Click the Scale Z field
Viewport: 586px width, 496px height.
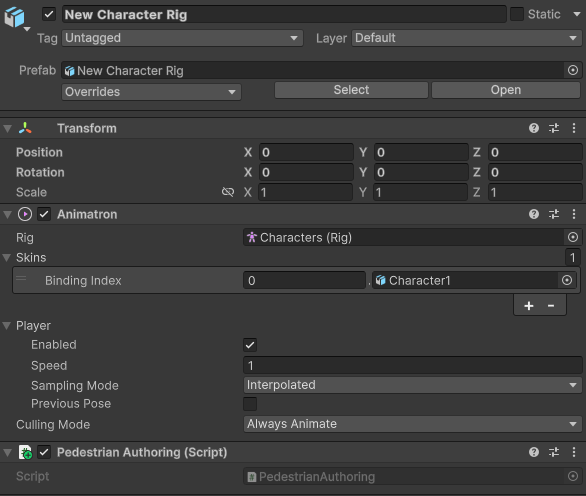(x=535, y=192)
